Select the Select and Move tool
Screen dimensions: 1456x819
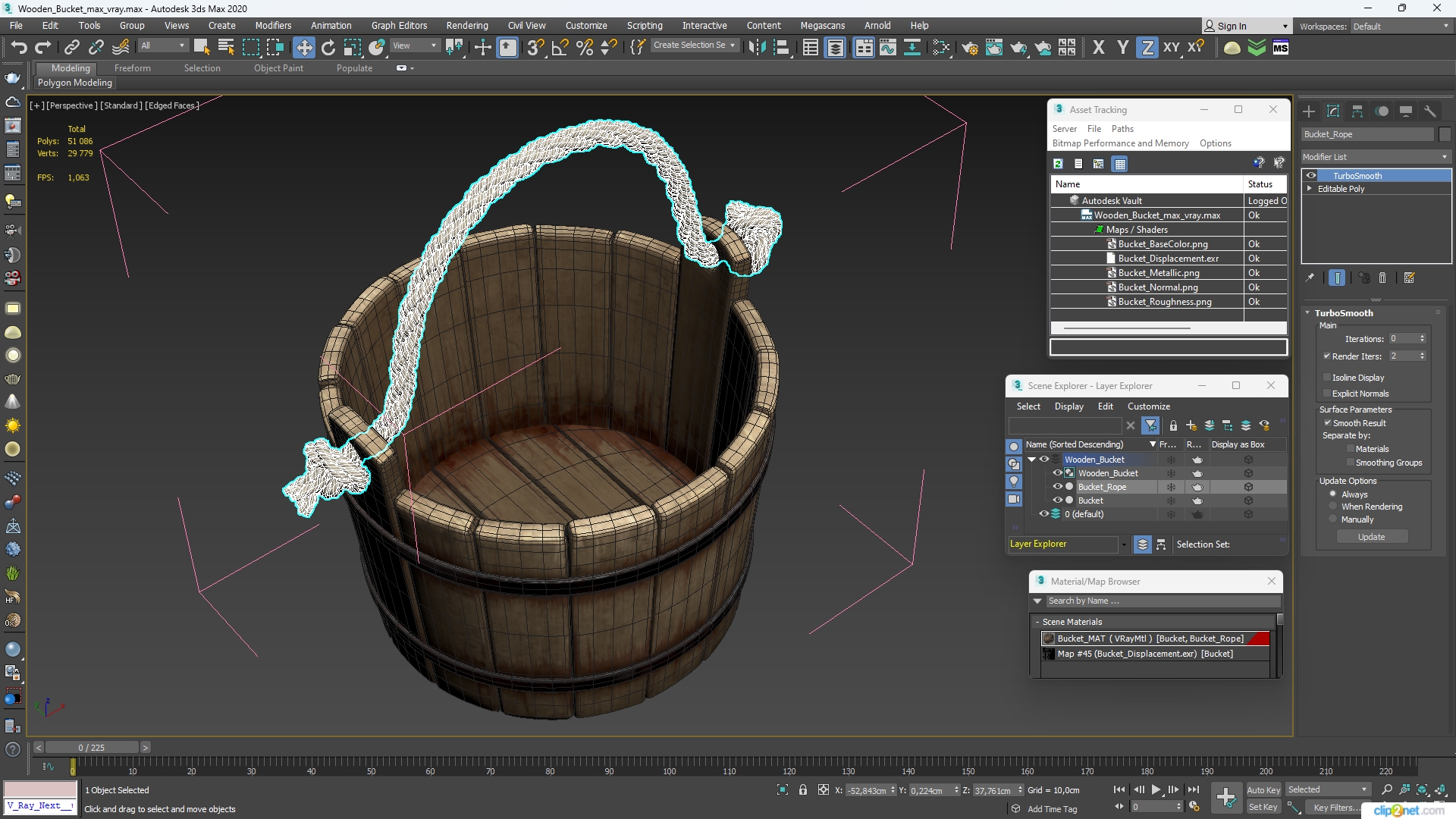[x=304, y=48]
